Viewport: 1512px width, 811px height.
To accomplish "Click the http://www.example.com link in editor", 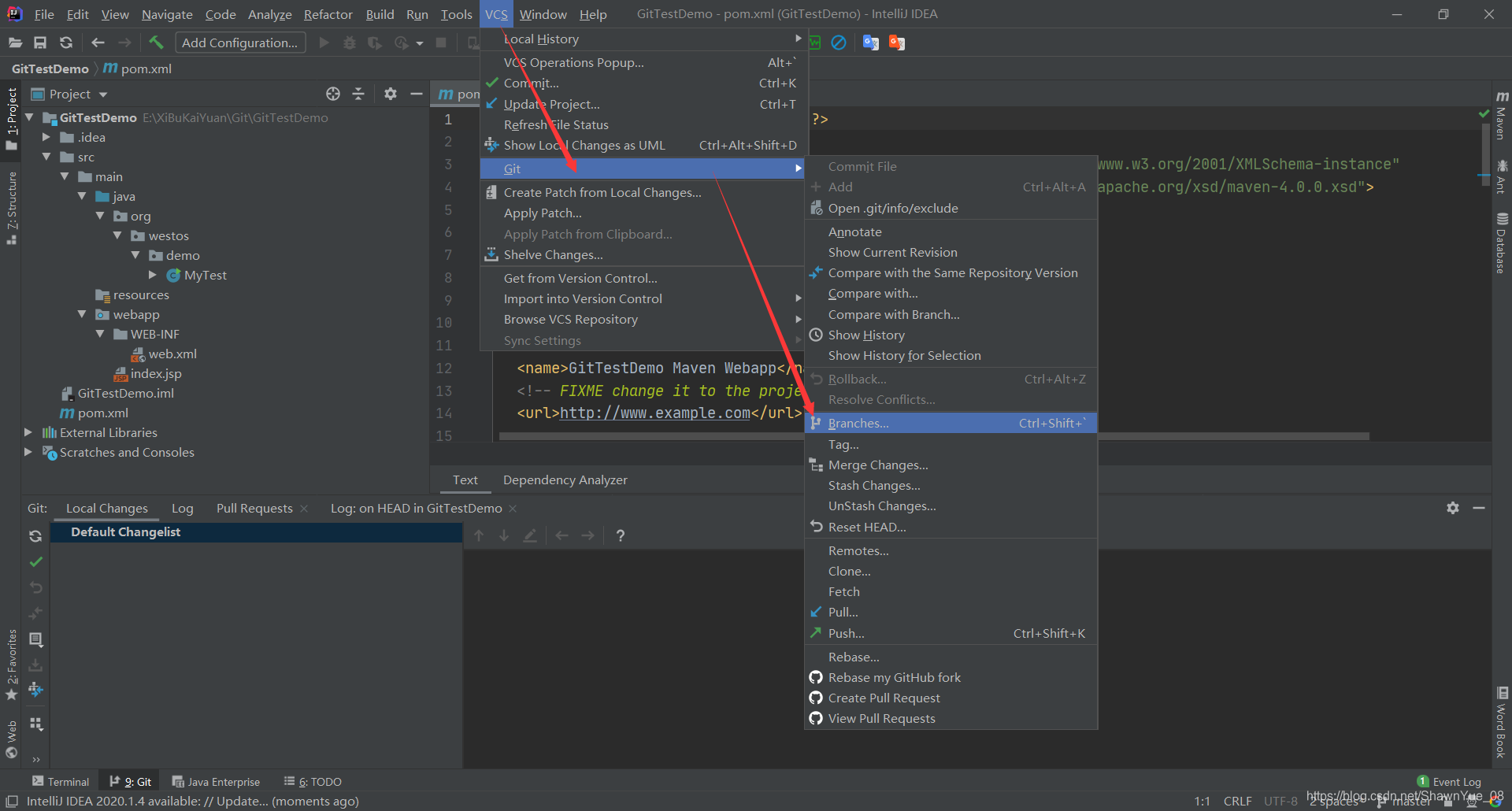I will pos(655,413).
